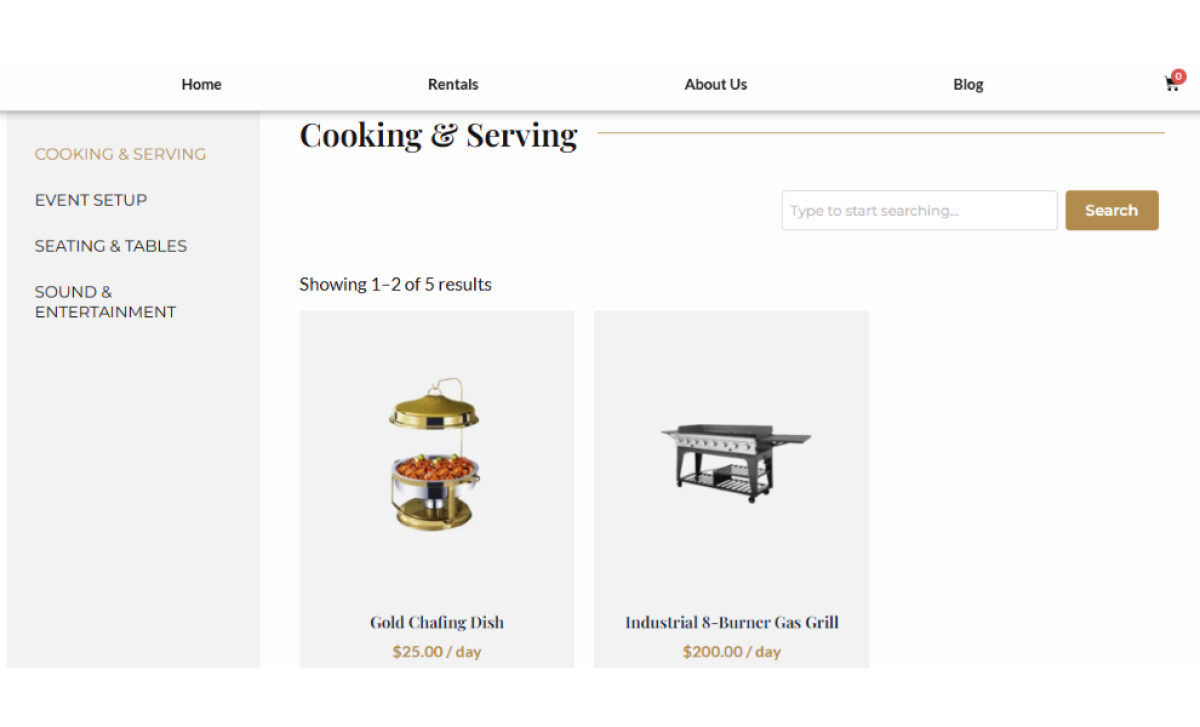Click the Gold Chafing Dish title
The width and height of the screenshot is (1200, 727).
click(436, 622)
